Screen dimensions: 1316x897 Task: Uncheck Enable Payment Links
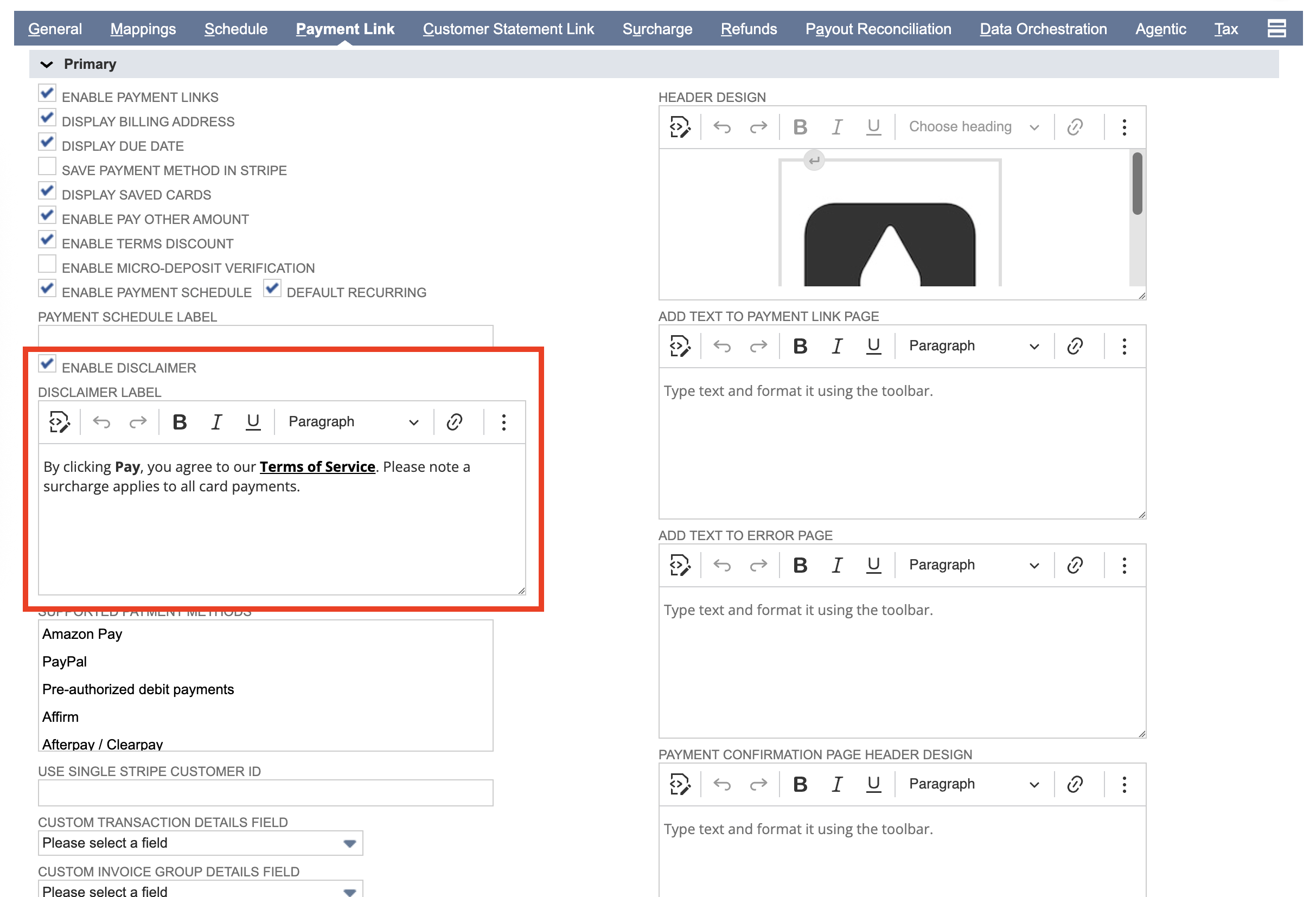[x=47, y=93]
